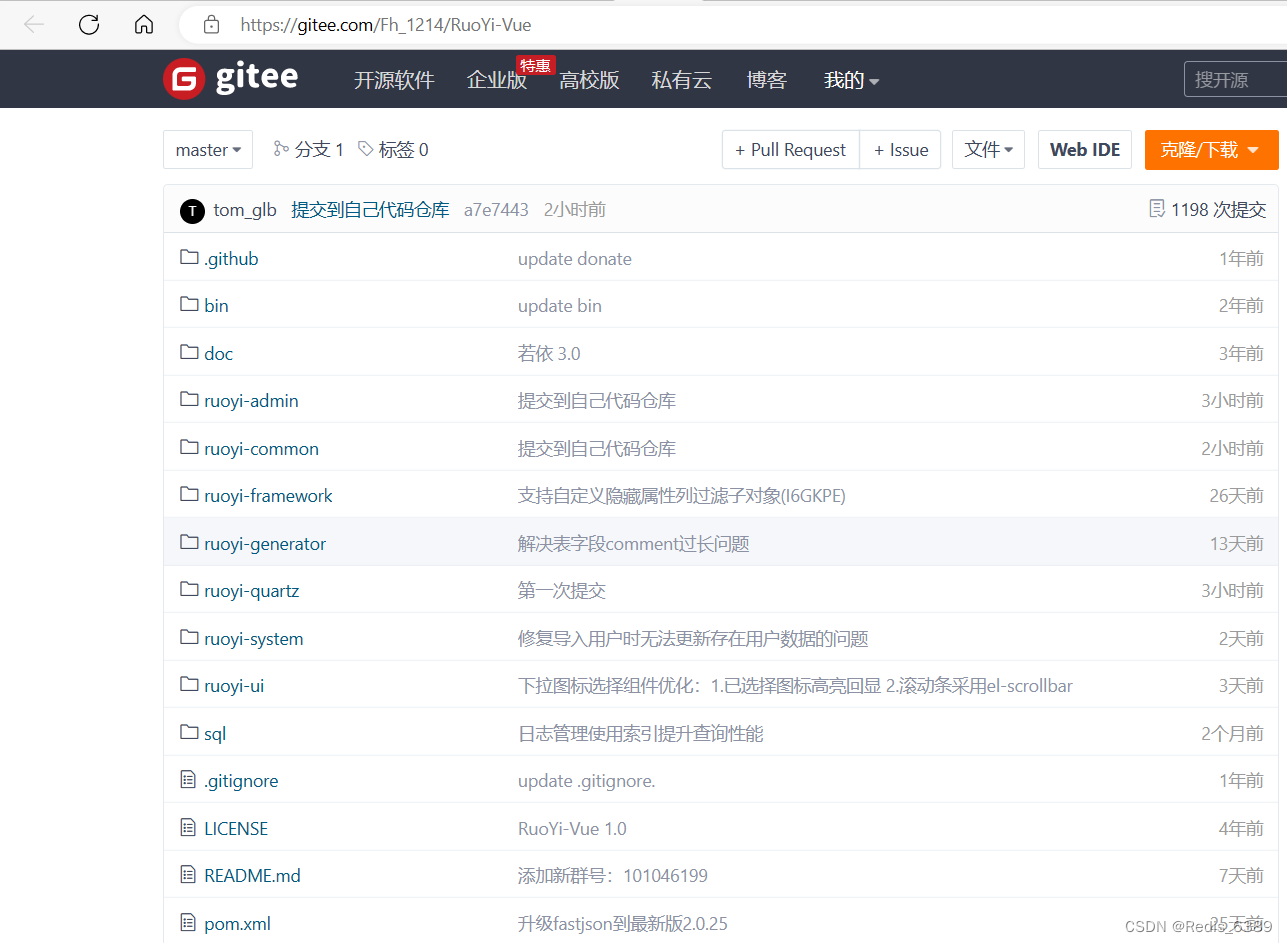This screenshot has width=1287, height=943.
Task: Click the Gitee logo
Action: tap(230, 79)
